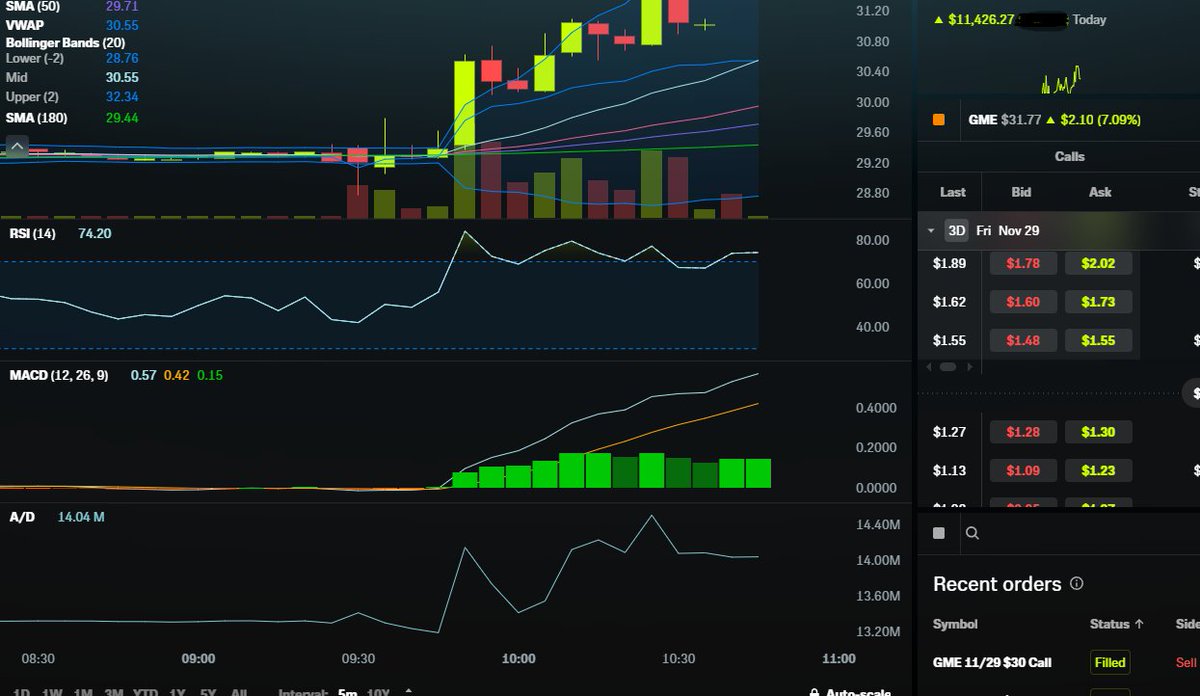1200x696 pixels.
Task: Click the Recent orders heading
Action: coord(997,584)
